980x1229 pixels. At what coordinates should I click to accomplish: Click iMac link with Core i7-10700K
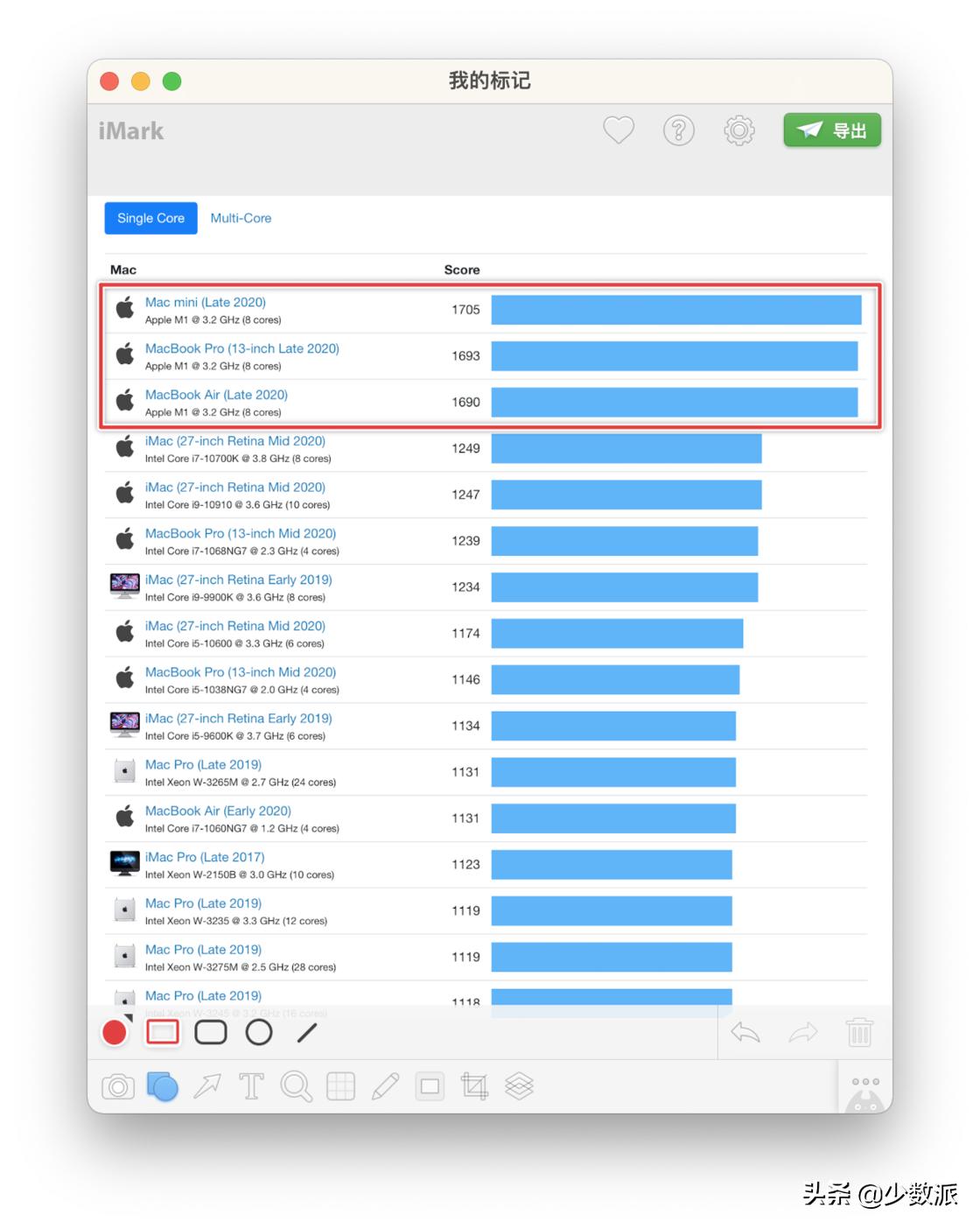coord(235,440)
